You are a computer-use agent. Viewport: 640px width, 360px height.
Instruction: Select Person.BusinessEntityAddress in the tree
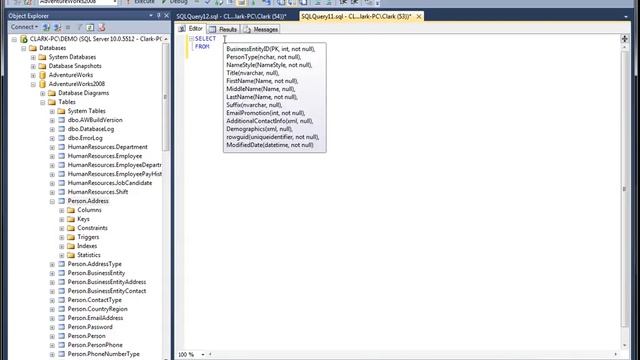pos(107,282)
